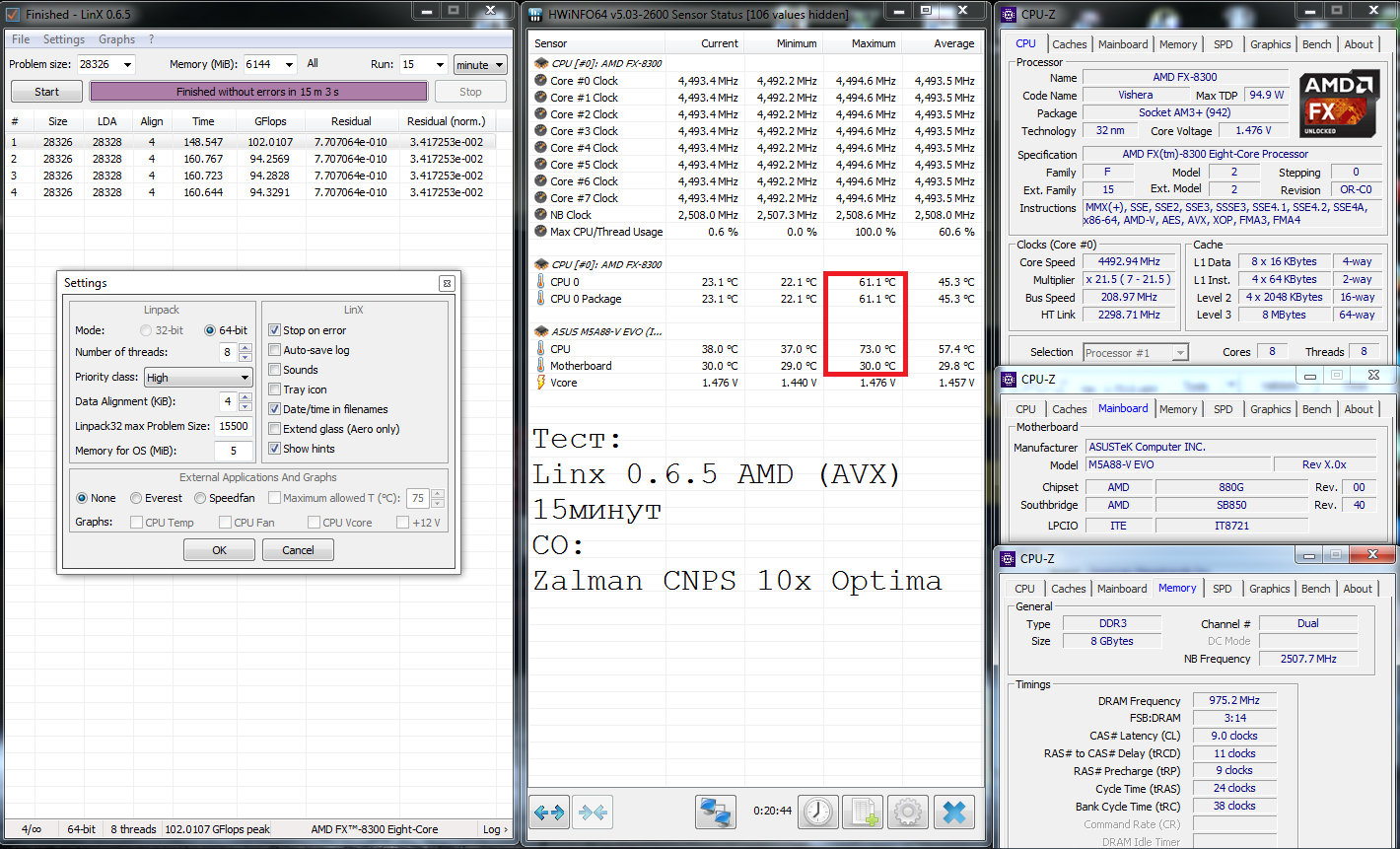Open SPD tab in CPU-Z Memory window
Viewport: 1400px width, 849px height.
pyautogui.click(x=1223, y=589)
